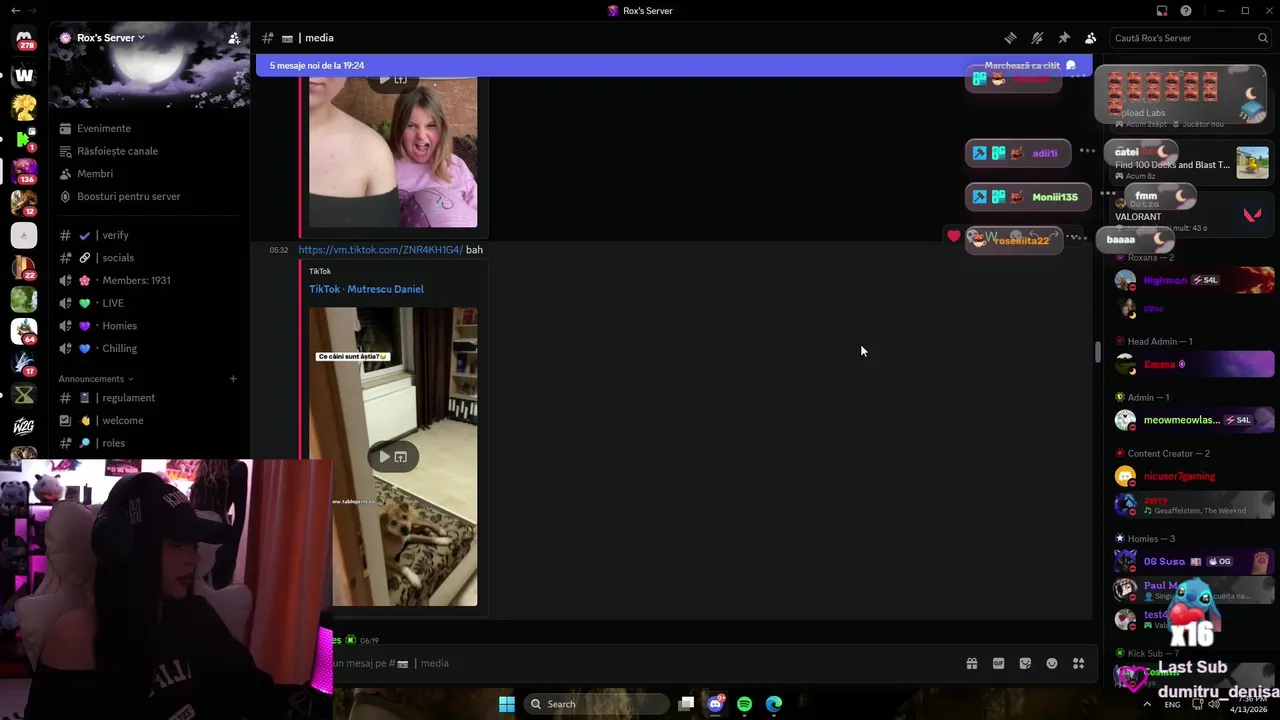Screen dimensions: 1280x720
Task: Open Threads icon in channel header
Action: pos(1010,38)
